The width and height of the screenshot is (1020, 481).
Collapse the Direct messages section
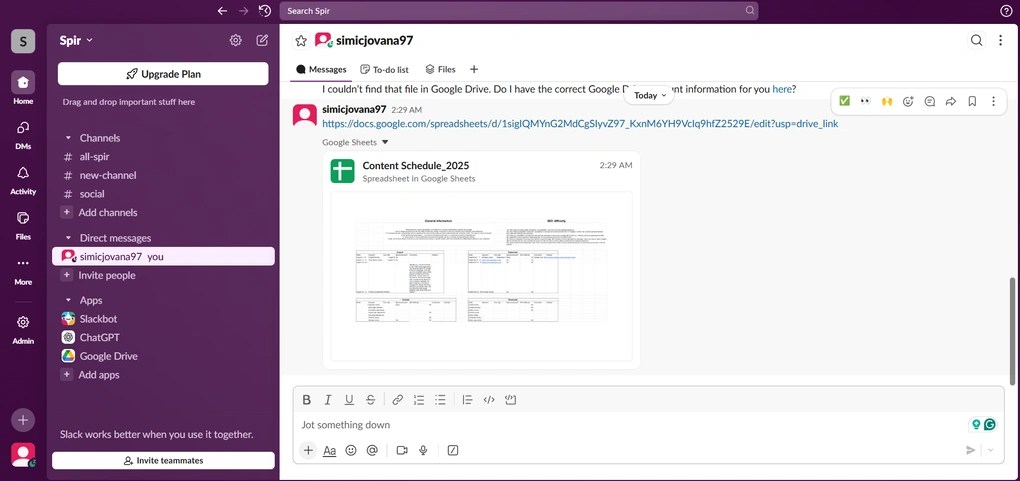coord(68,238)
